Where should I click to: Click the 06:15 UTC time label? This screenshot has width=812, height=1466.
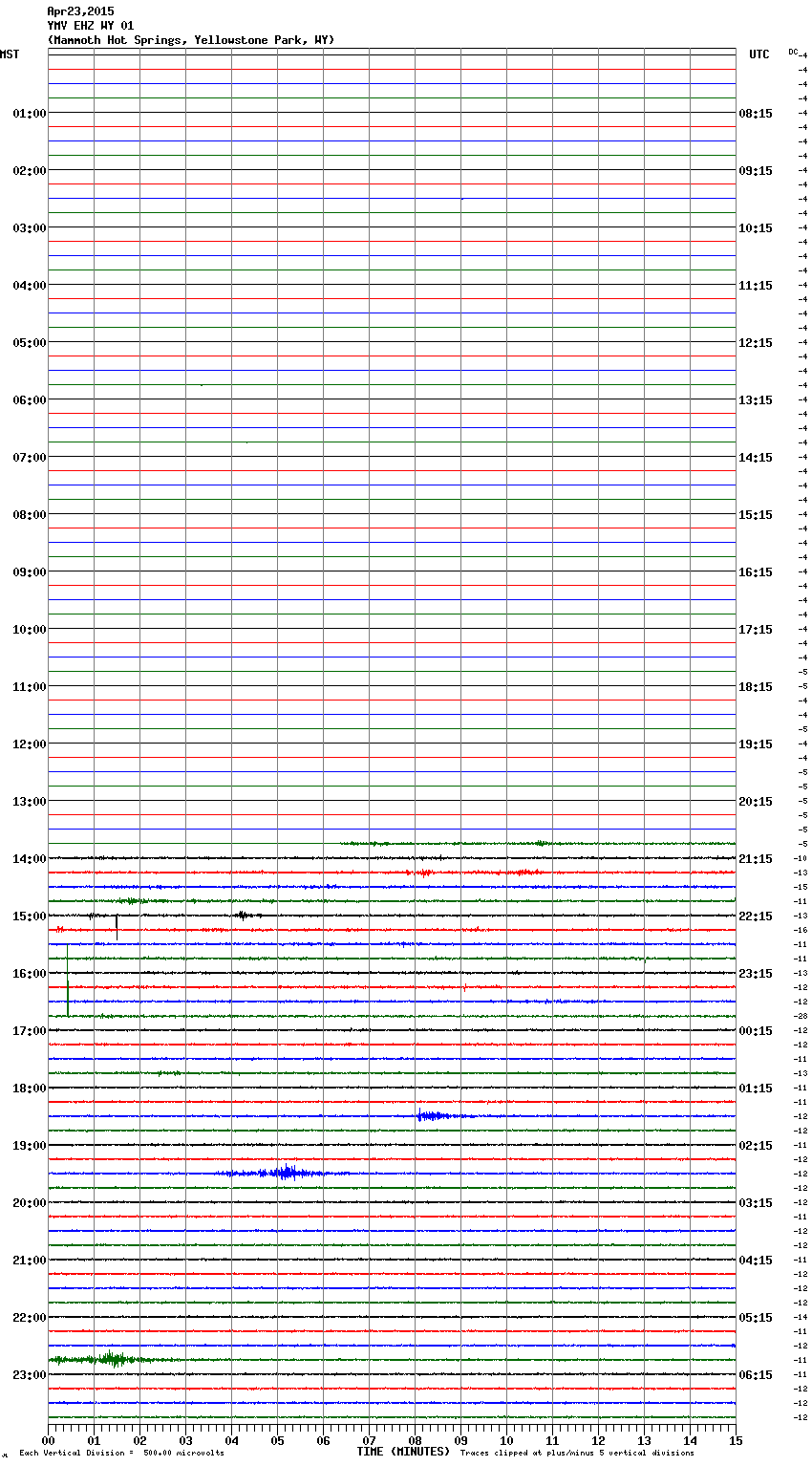tap(756, 1375)
